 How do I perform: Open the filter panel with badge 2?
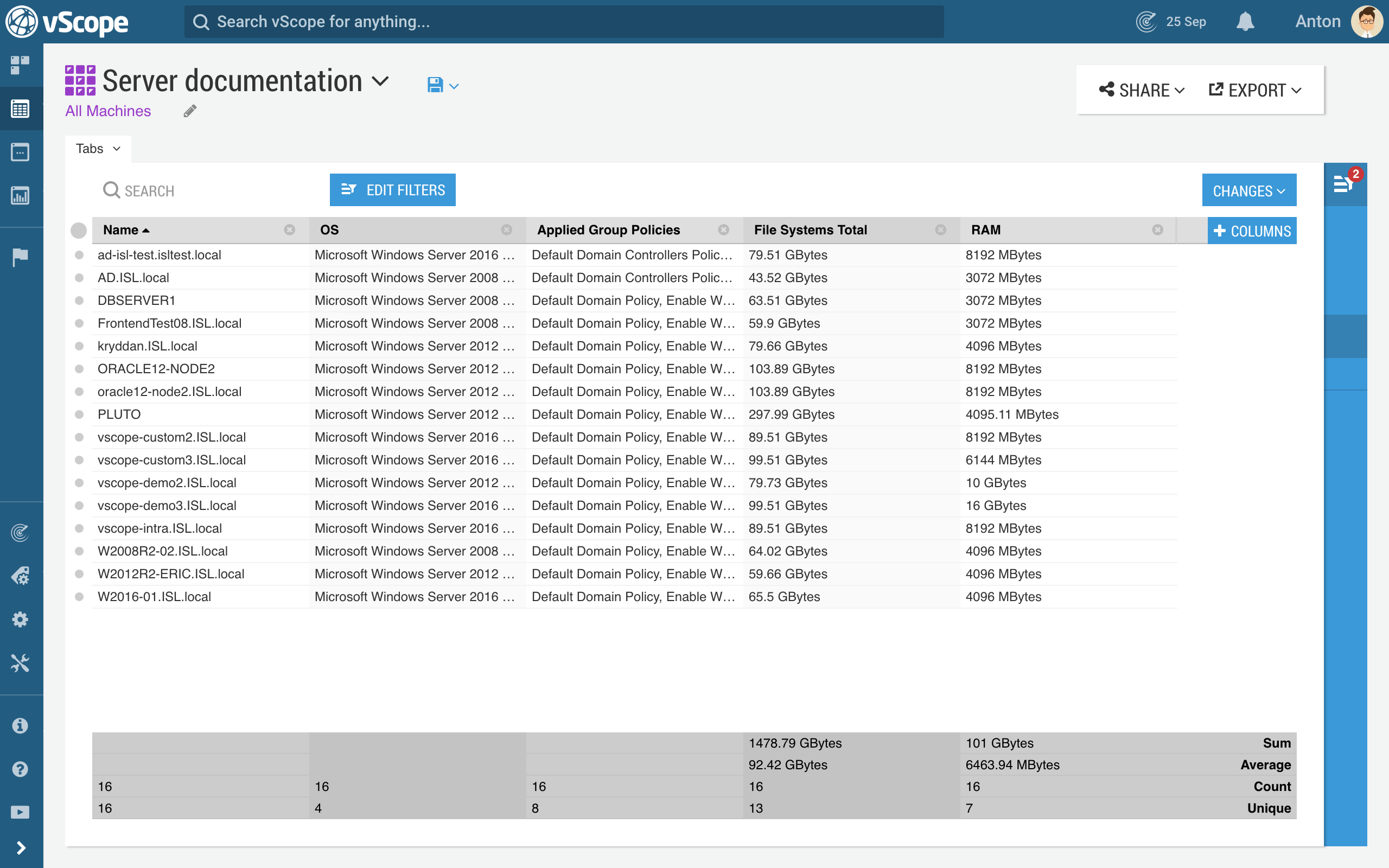pyautogui.click(x=1346, y=184)
